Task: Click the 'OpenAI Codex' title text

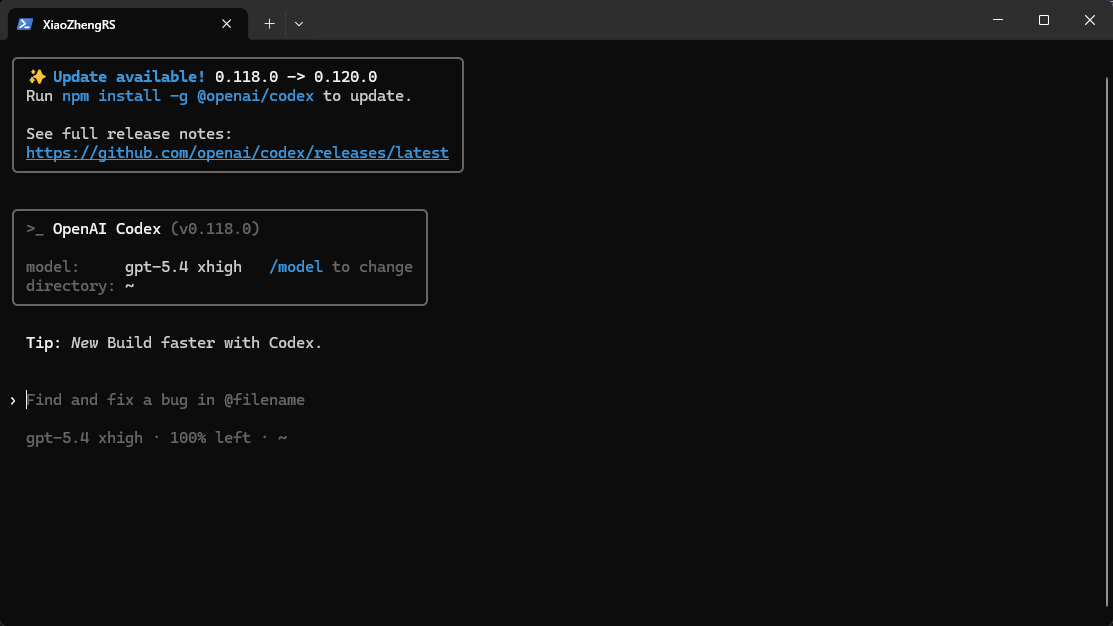Action: (106, 229)
